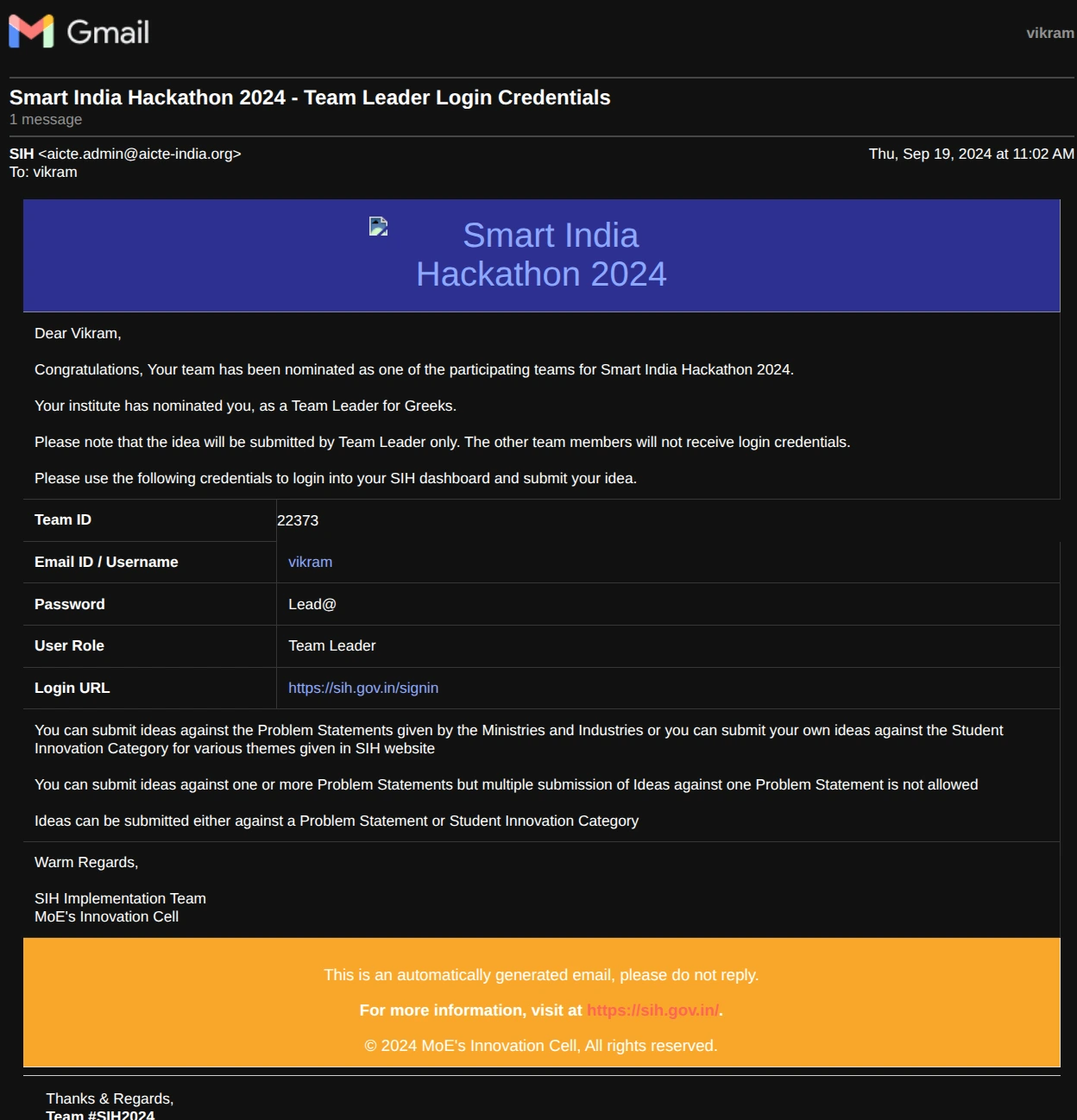This screenshot has height=1120, width=1077.
Task: Select the Email ID / Username table header
Action: click(x=106, y=562)
